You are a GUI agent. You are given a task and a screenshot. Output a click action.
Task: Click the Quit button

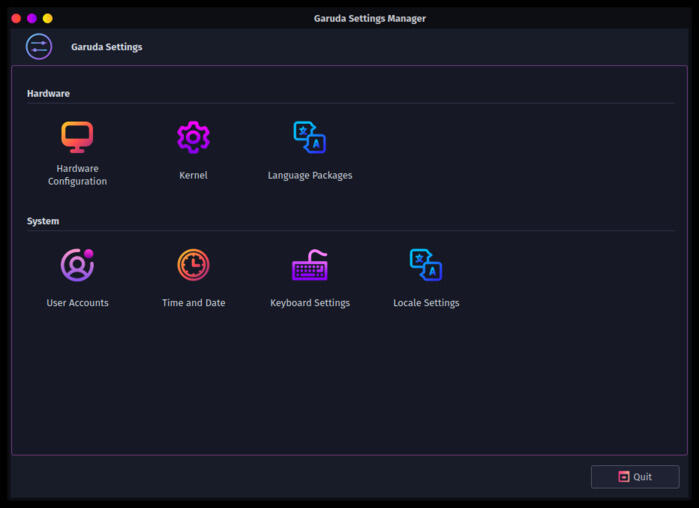click(x=635, y=477)
